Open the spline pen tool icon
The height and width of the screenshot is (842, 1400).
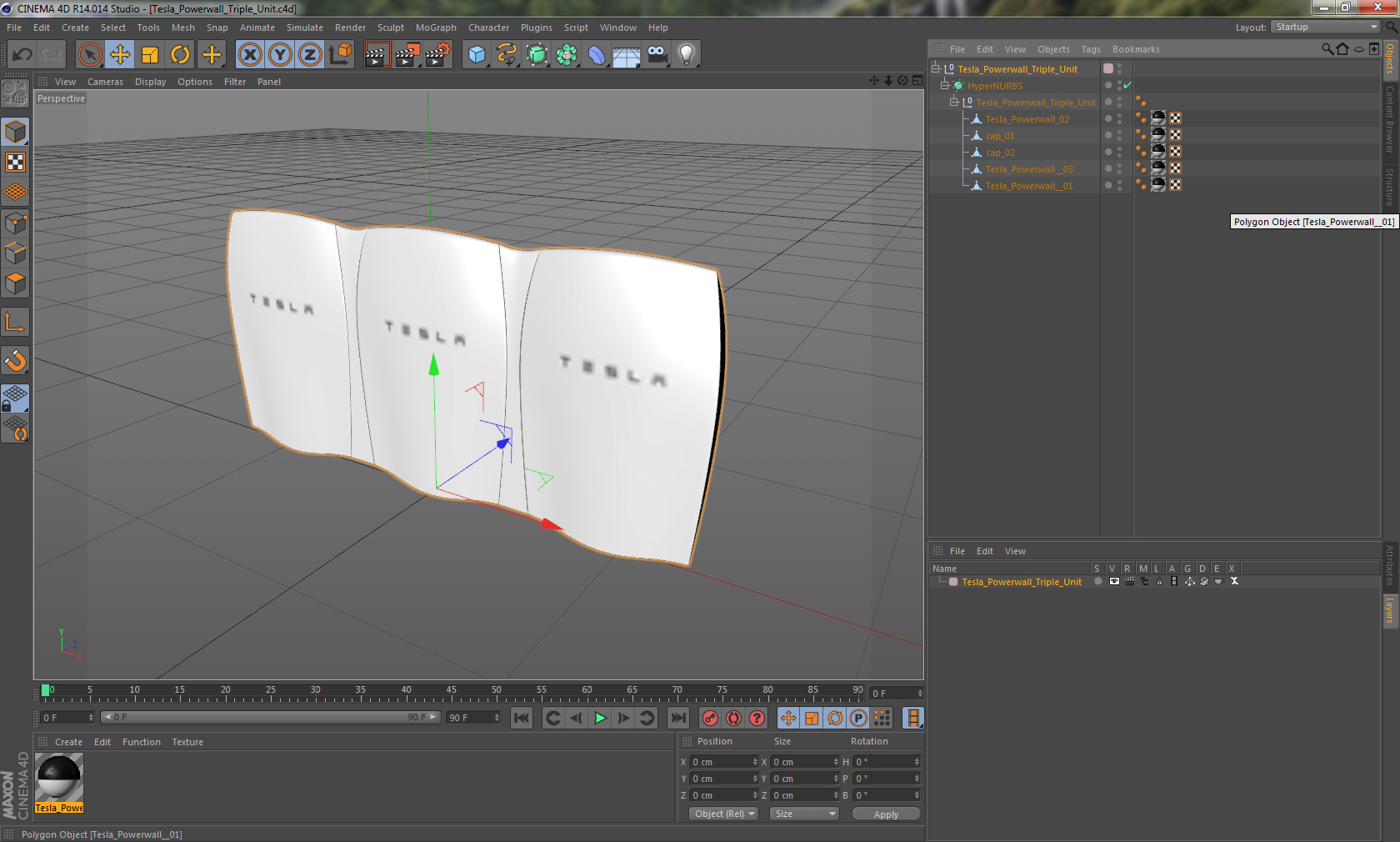[x=507, y=55]
